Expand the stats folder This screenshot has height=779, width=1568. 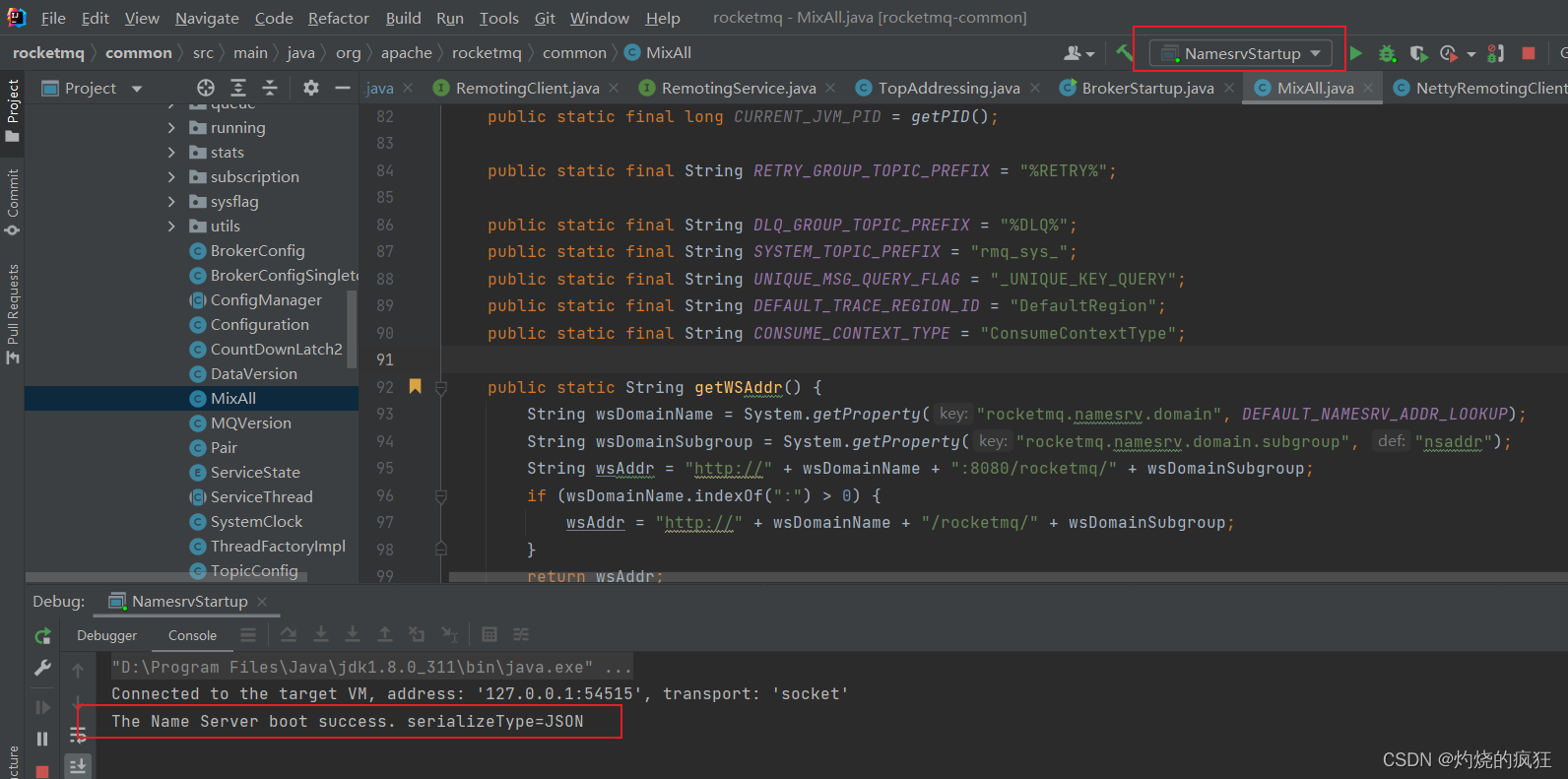click(x=171, y=153)
